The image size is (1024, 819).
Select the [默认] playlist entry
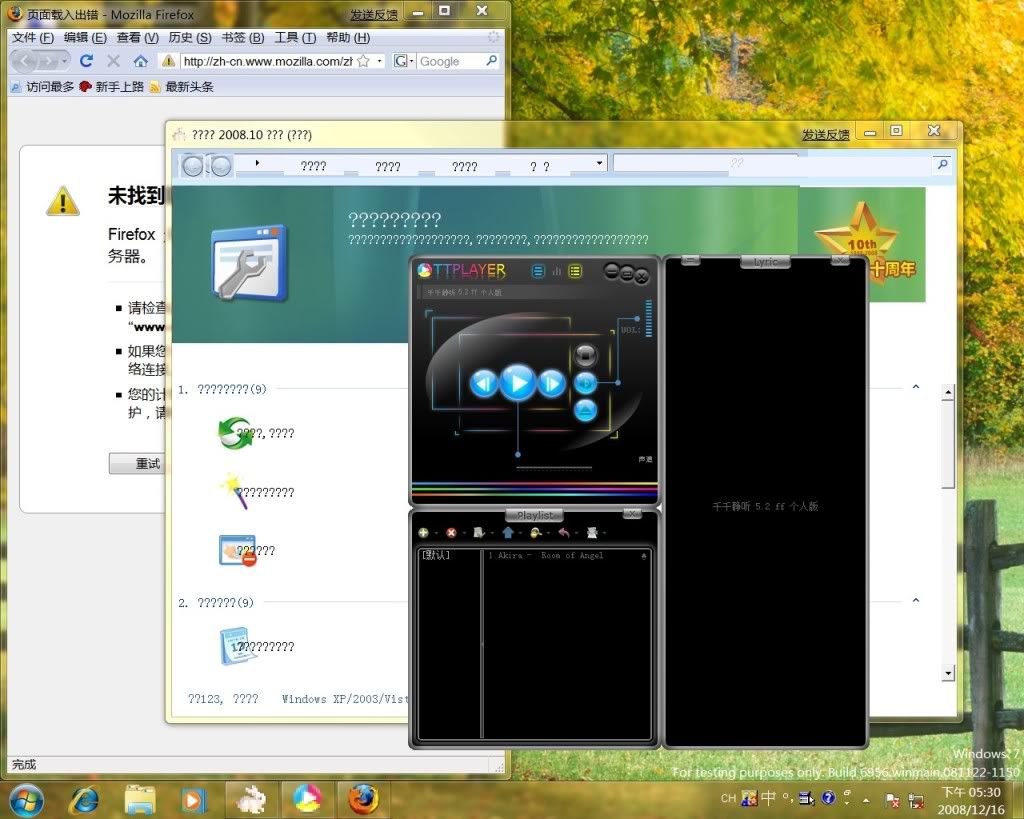pyautogui.click(x=436, y=555)
